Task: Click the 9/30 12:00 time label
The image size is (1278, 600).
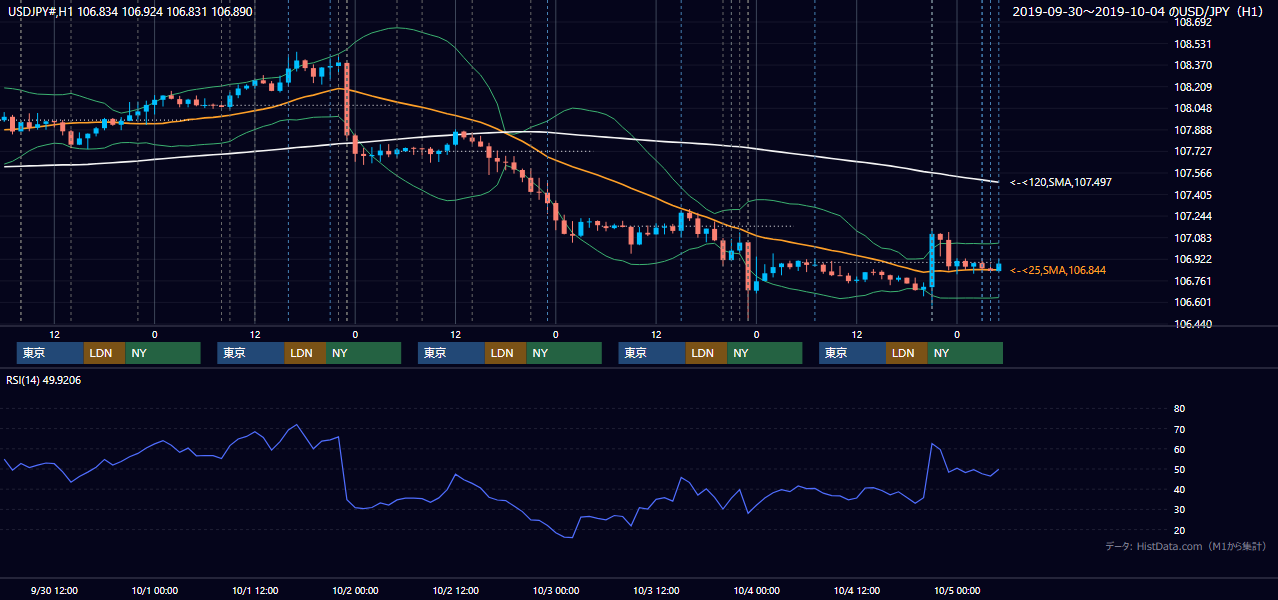Action: (x=54, y=590)
